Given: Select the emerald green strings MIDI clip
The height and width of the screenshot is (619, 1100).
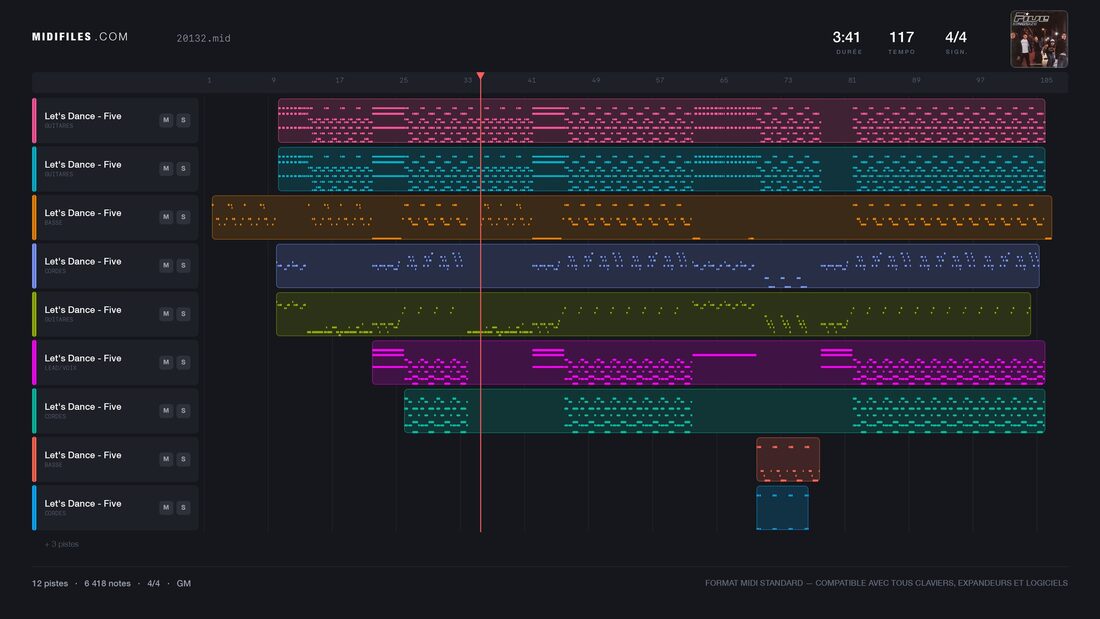Looking at the screenshot, I should [725, 411].
